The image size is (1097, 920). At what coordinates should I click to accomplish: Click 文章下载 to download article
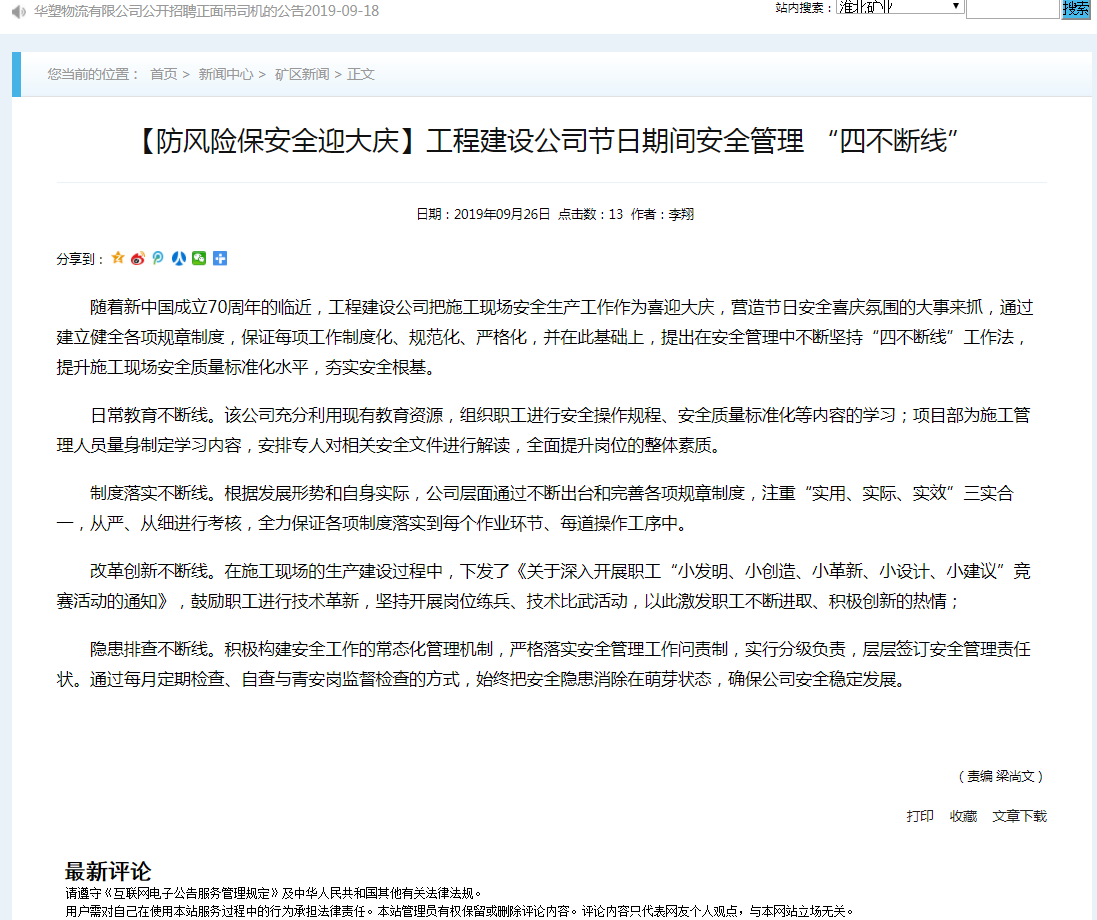1019,816
